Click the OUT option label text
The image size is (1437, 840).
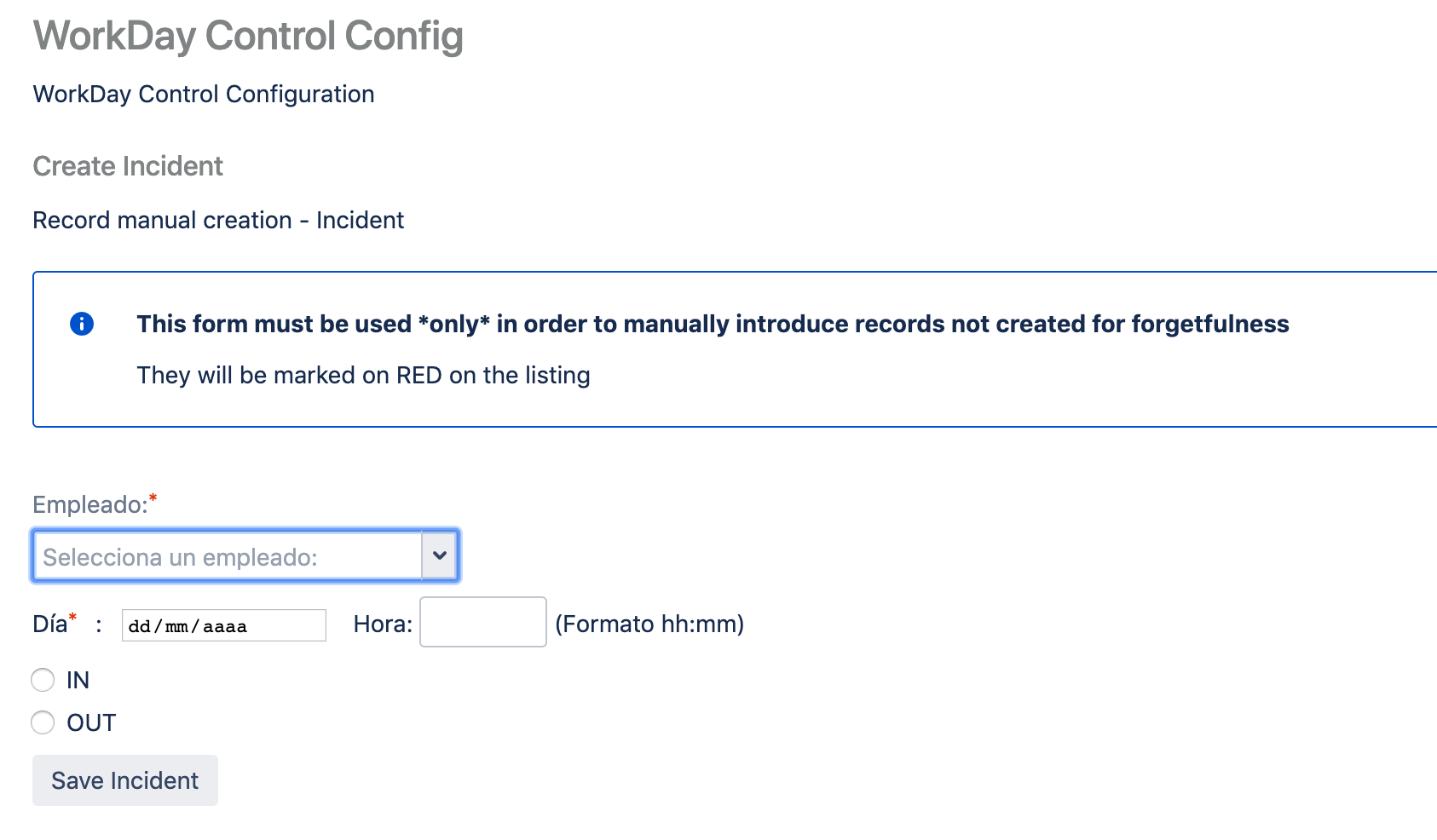point(91,722)
